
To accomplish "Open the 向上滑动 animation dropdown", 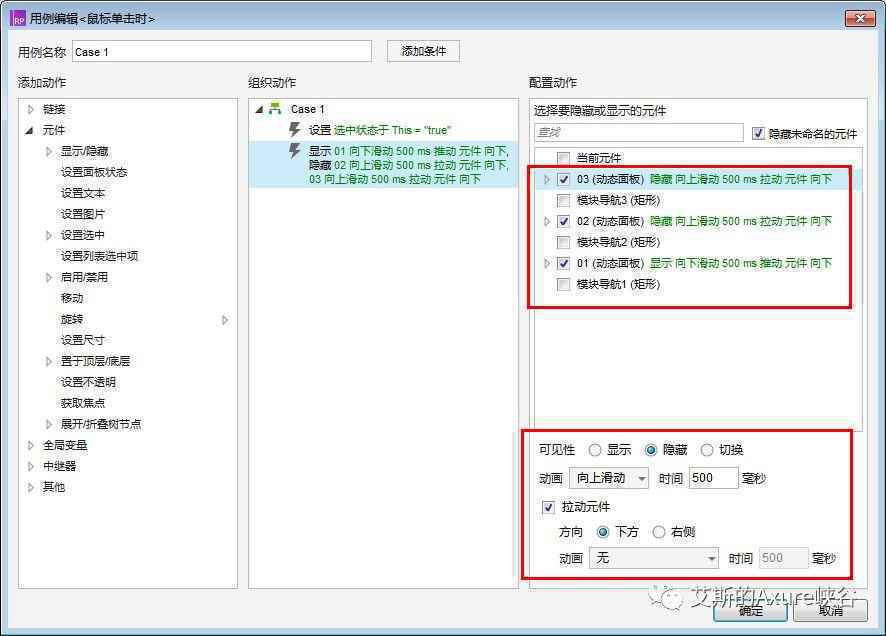I will click(609, 478).
